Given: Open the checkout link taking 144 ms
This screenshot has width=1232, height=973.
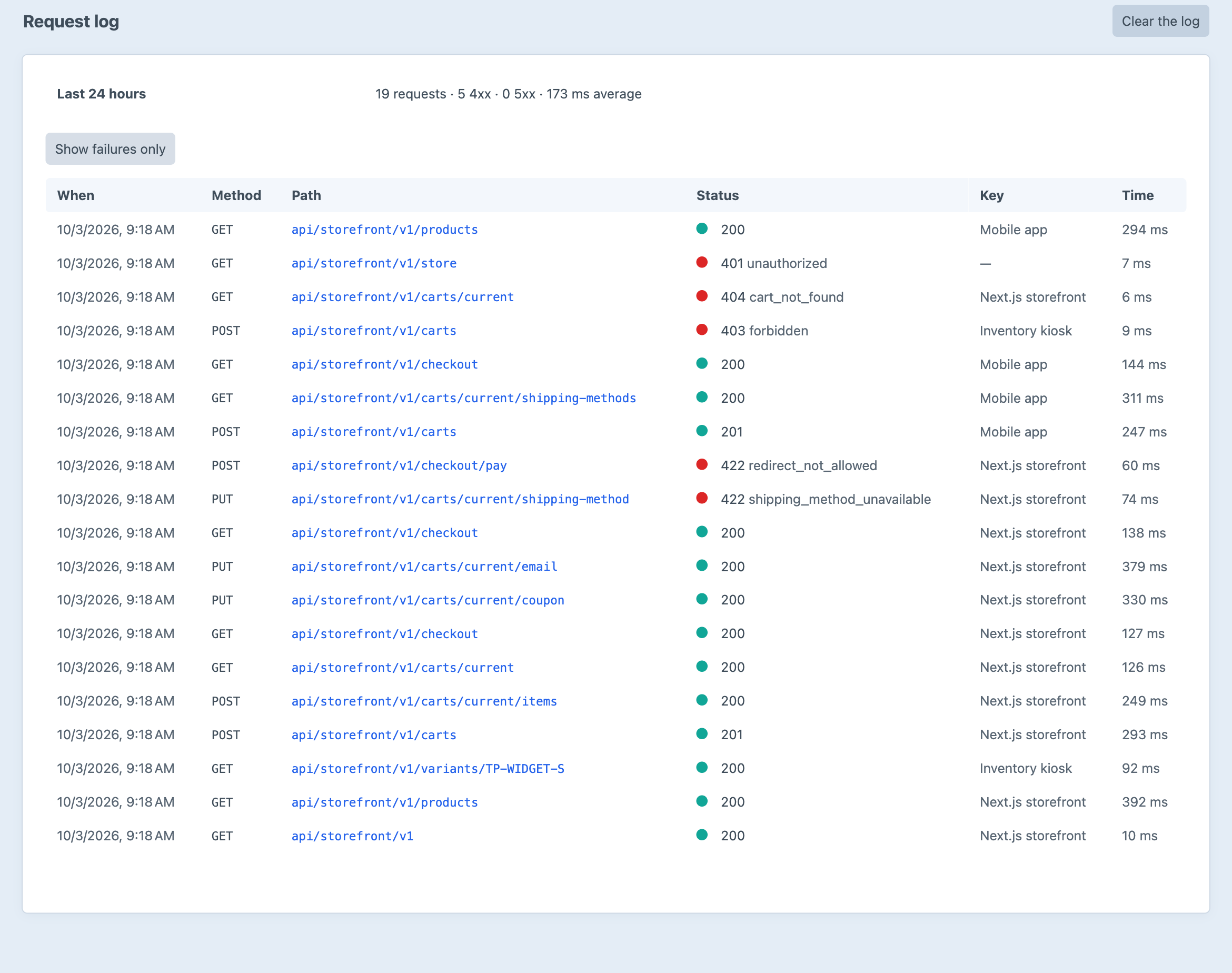Looking at the screenshot, I should pyautogui.click(x=384, y=364).
